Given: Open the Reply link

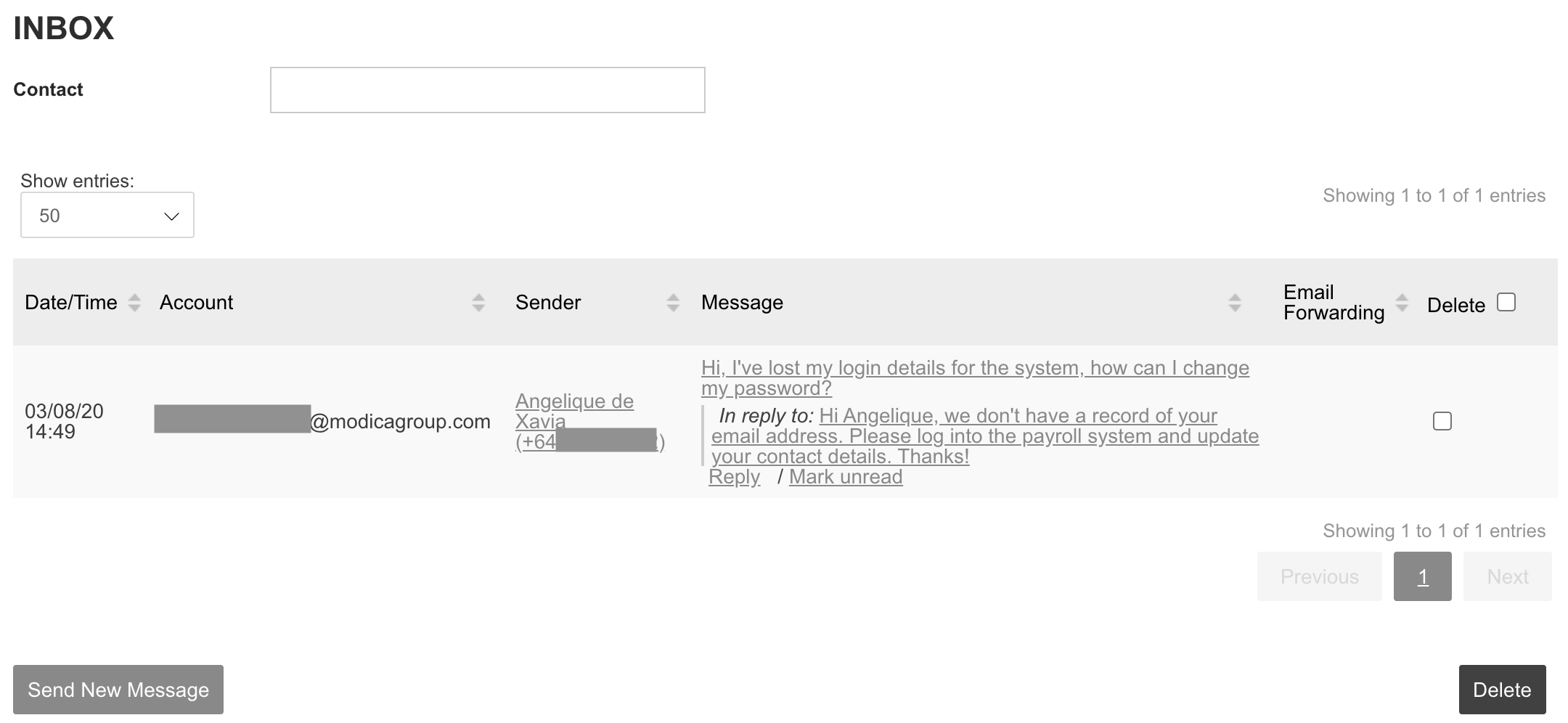Looking at the screenshot, I should point(734,477).
